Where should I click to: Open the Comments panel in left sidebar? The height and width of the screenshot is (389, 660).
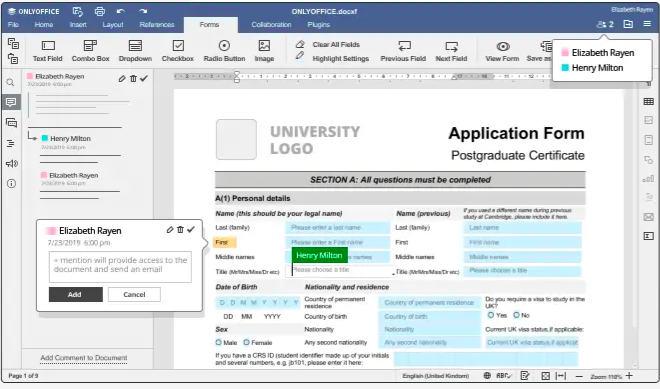[11, 102]
